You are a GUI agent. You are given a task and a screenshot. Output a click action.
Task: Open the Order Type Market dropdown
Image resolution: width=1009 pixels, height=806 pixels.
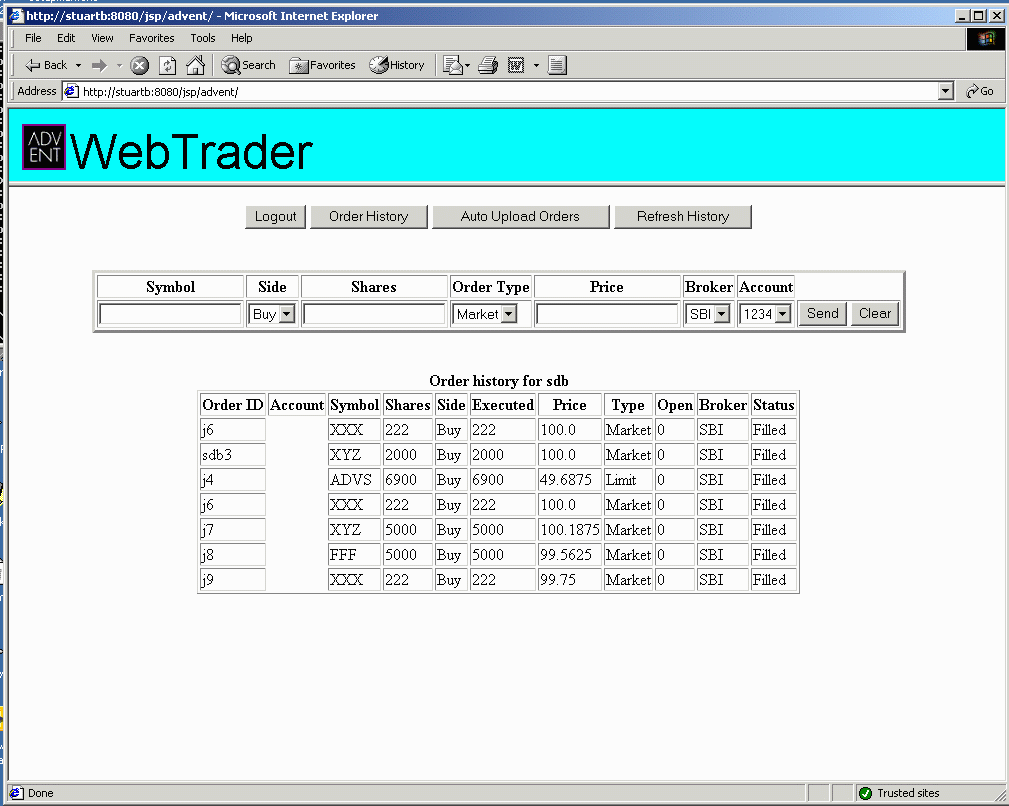pyautogui.click(x=485, y=314)
